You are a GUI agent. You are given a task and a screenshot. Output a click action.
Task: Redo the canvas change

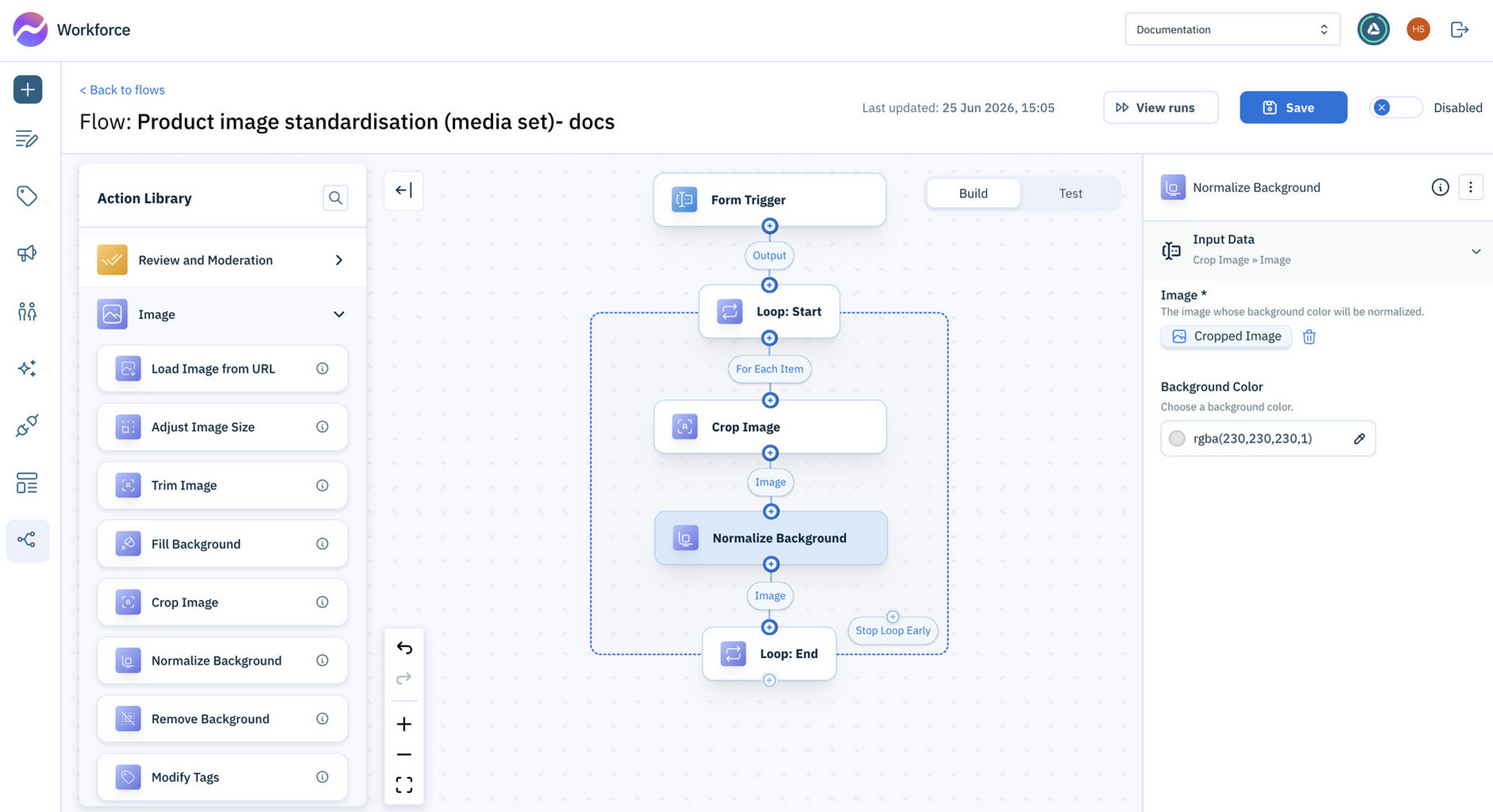click(x=404, y=678)
